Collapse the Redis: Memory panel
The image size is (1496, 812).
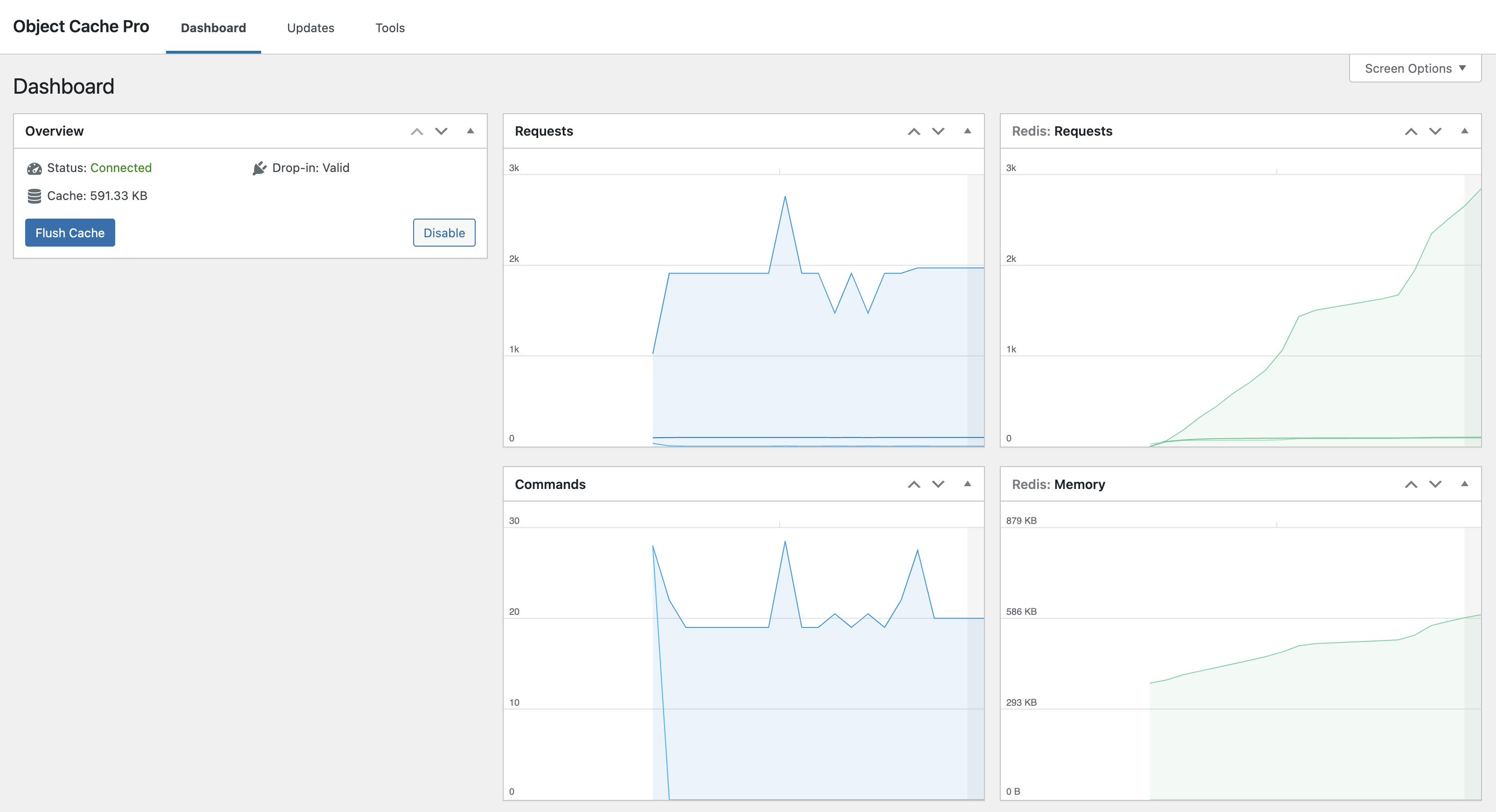[1465, 484]
